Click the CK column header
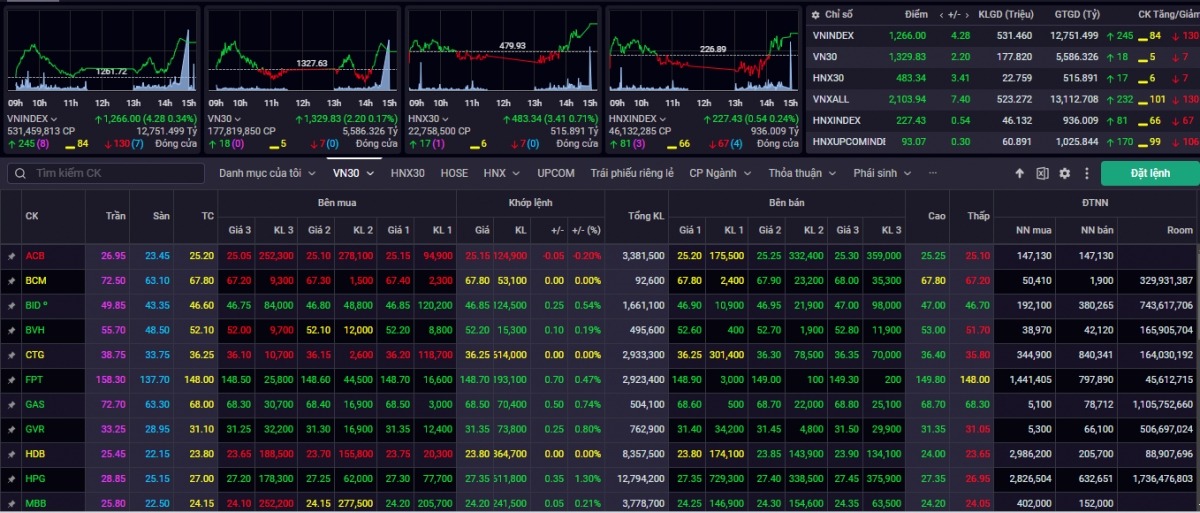 [x=32, y=215]
